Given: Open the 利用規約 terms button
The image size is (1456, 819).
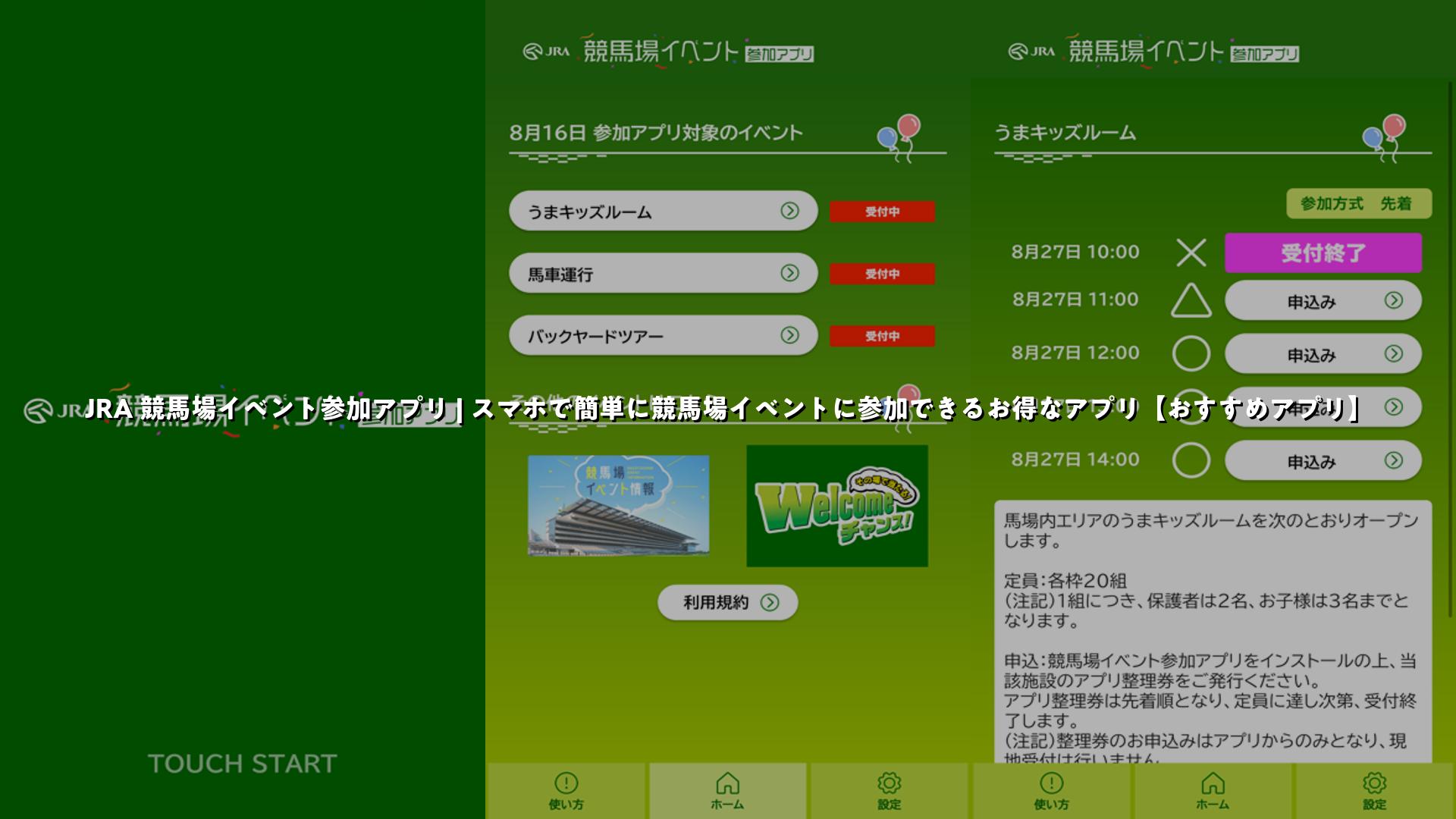Looking at the screenshot, I should tap(727, 602).
